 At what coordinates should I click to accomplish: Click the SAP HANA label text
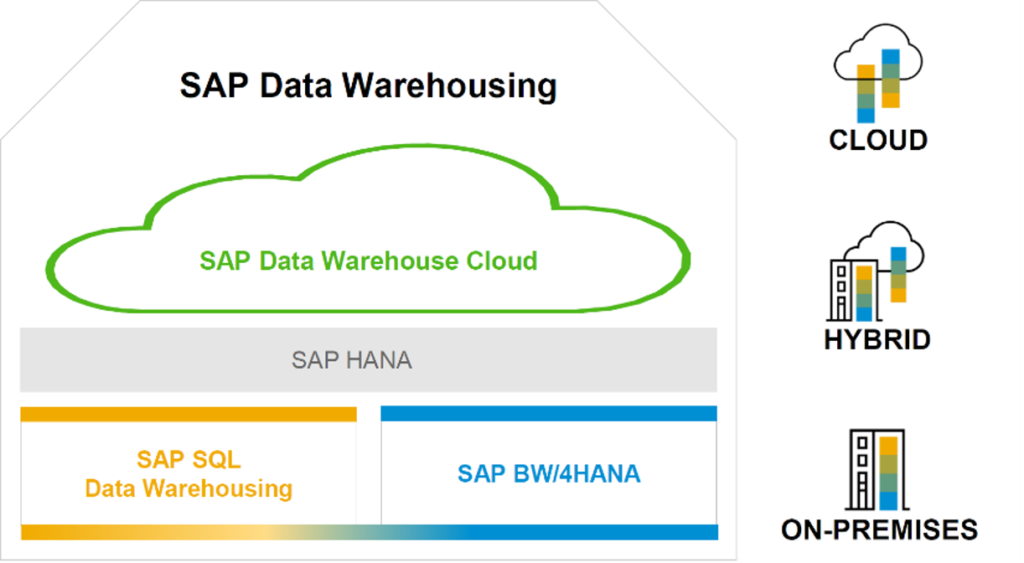[351, 360]
